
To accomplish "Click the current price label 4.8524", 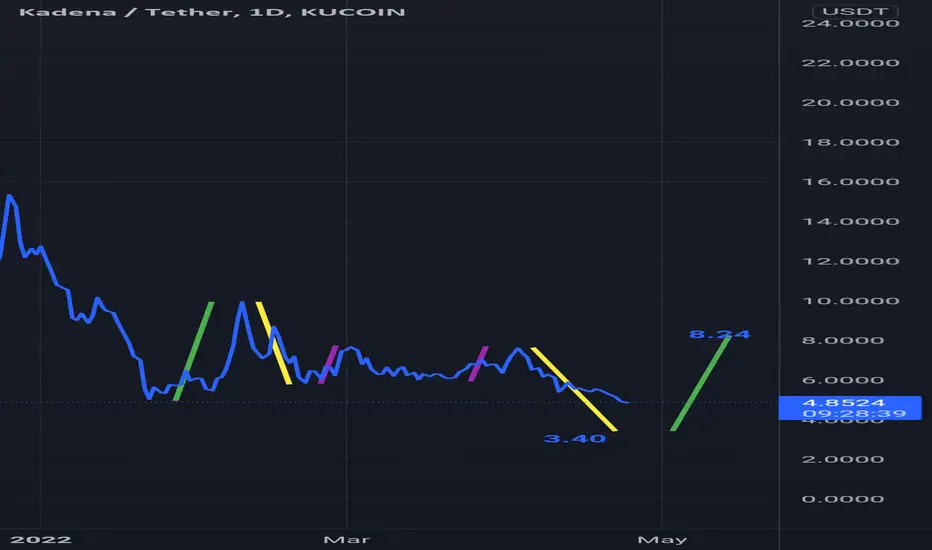I will click(x=843, y=403).
